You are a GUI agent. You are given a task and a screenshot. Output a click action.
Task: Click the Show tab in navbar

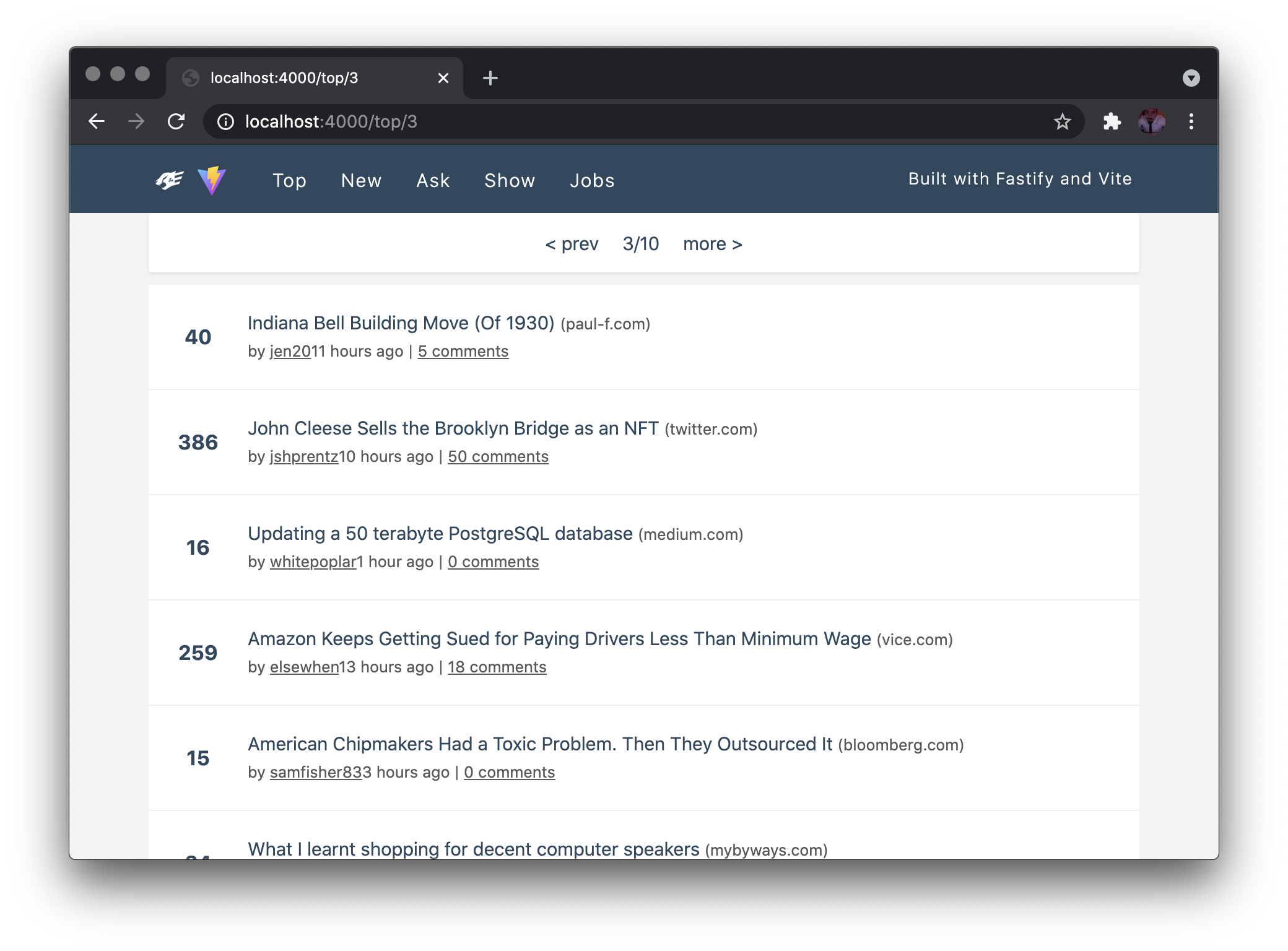tap(510, 181)
